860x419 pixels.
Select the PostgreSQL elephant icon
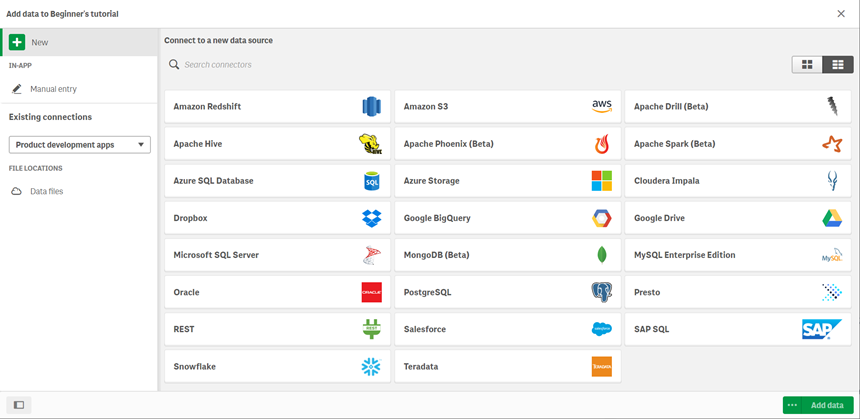click(601, 292)
